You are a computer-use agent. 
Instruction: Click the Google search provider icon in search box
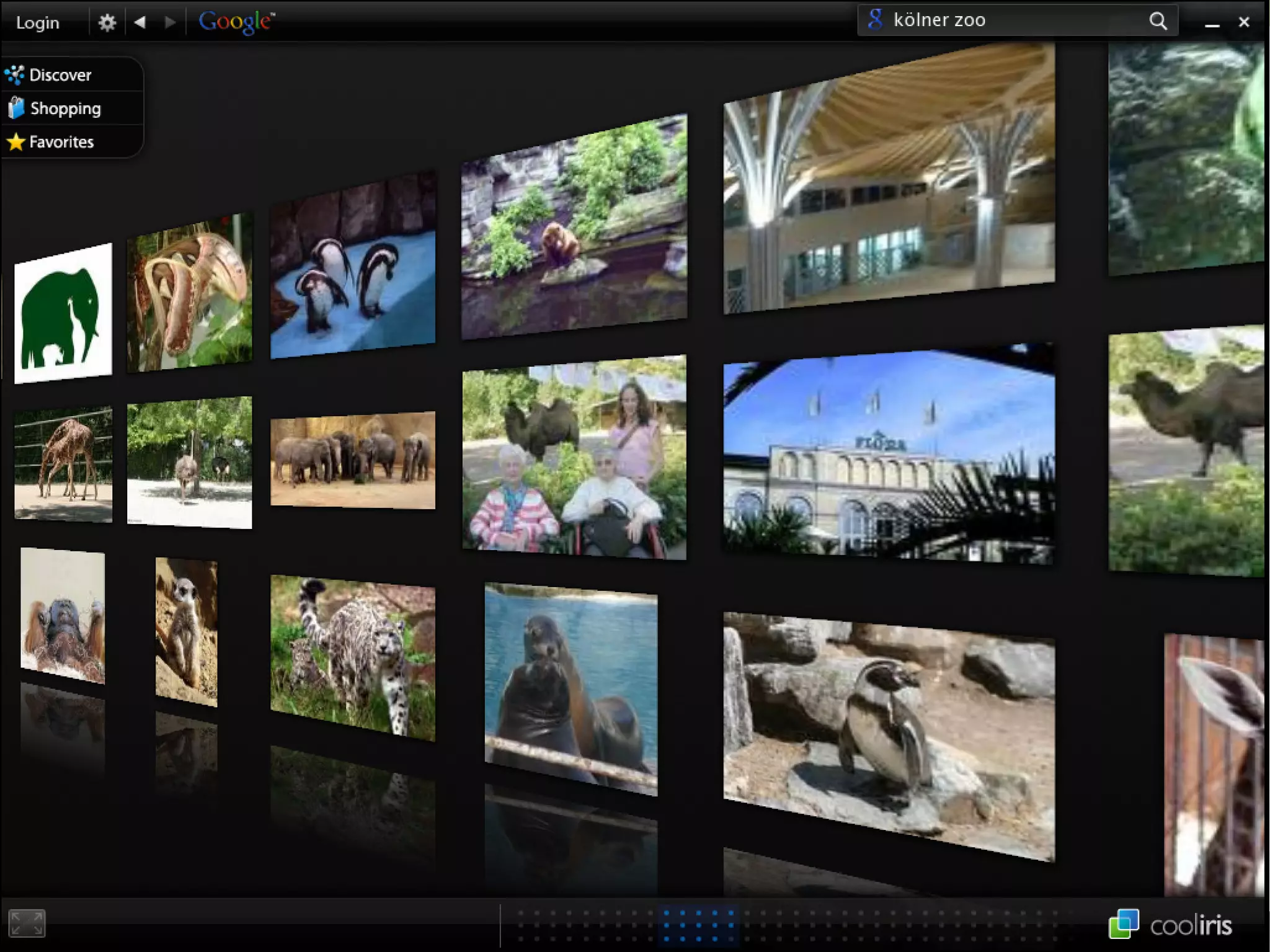point(875,20)
